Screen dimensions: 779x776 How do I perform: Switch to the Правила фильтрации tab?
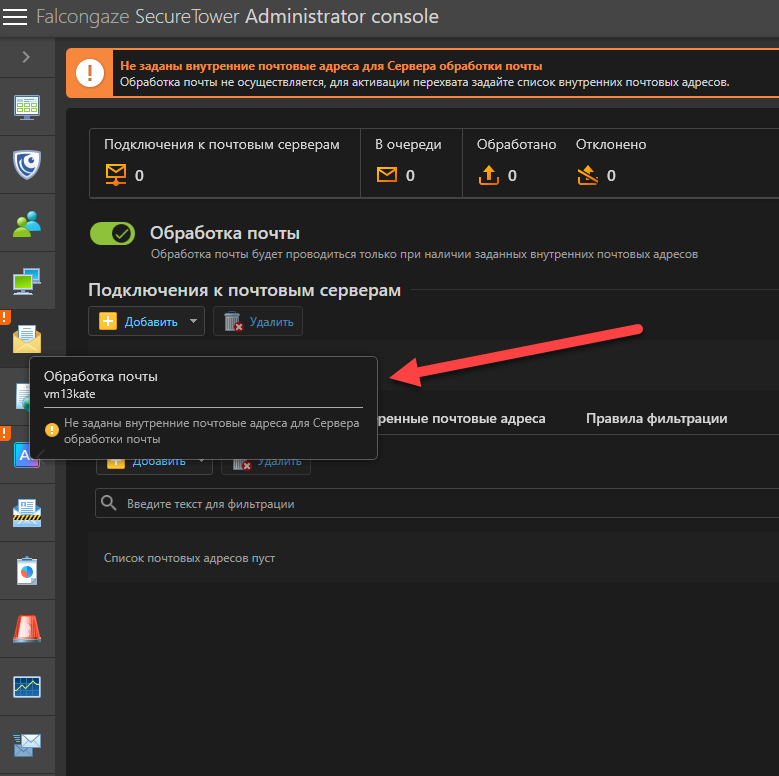coord(656,418)
